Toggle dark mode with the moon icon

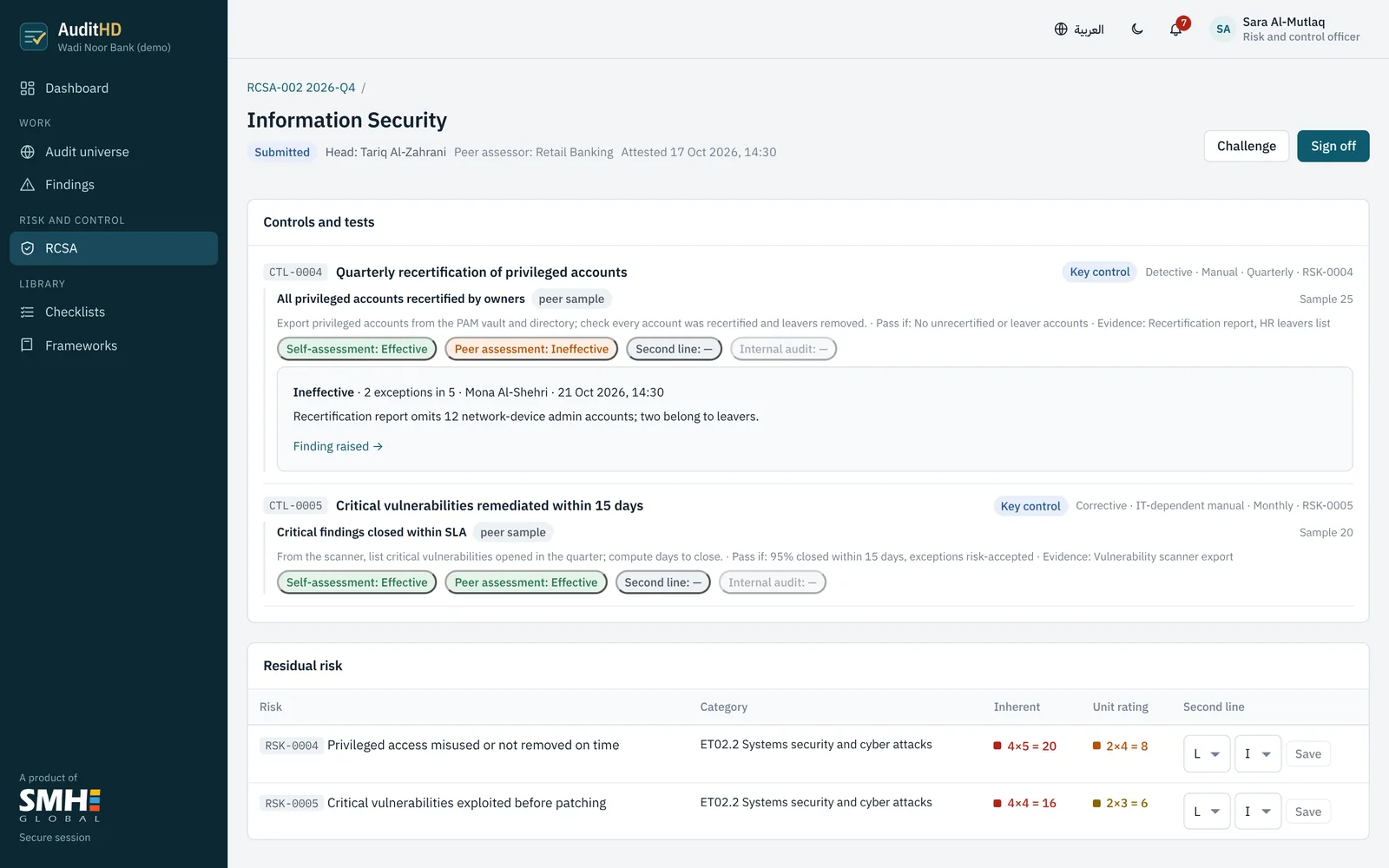click(x=1137, y=30)
